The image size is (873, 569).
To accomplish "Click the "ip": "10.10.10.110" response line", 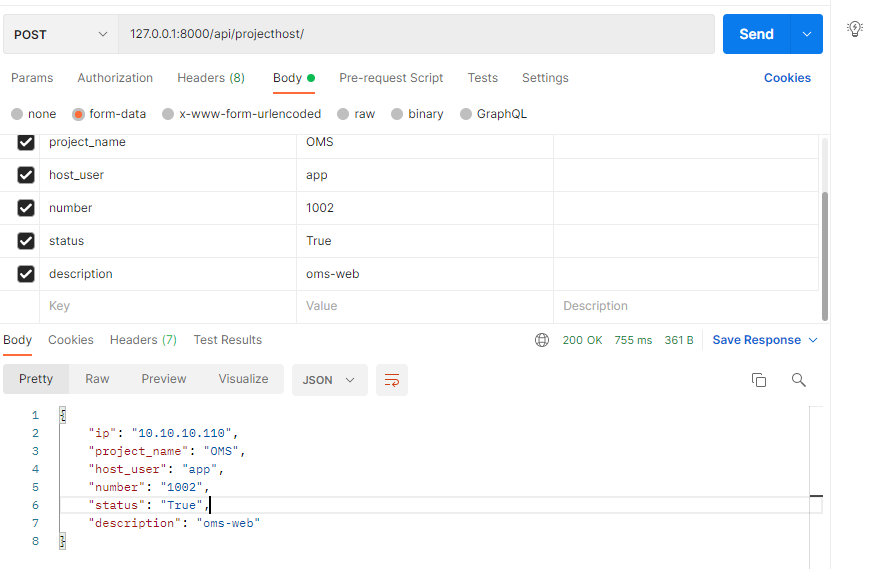I will (x=163, y=433).
